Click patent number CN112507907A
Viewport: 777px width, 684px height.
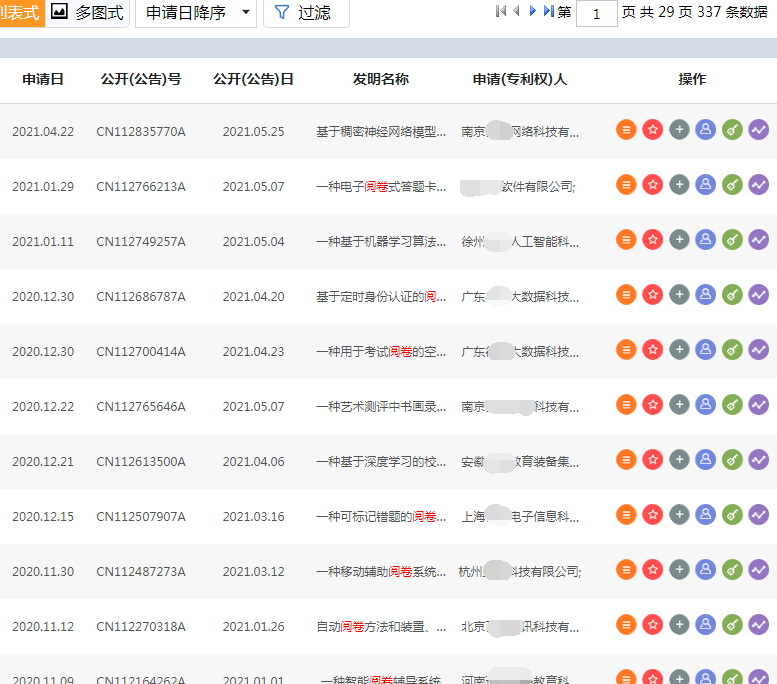click(141, 517)
